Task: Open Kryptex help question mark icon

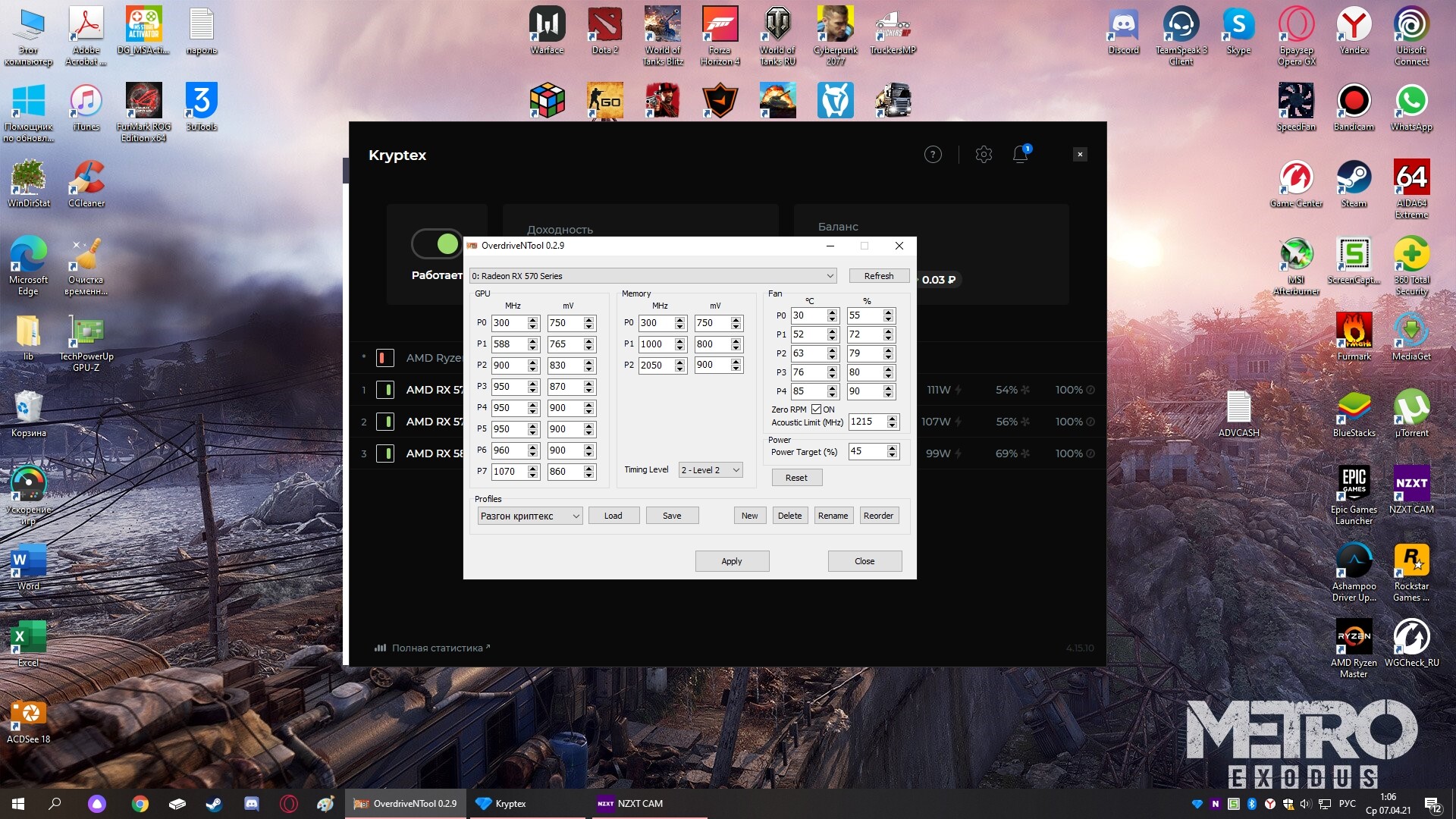Action: [933, 155]
